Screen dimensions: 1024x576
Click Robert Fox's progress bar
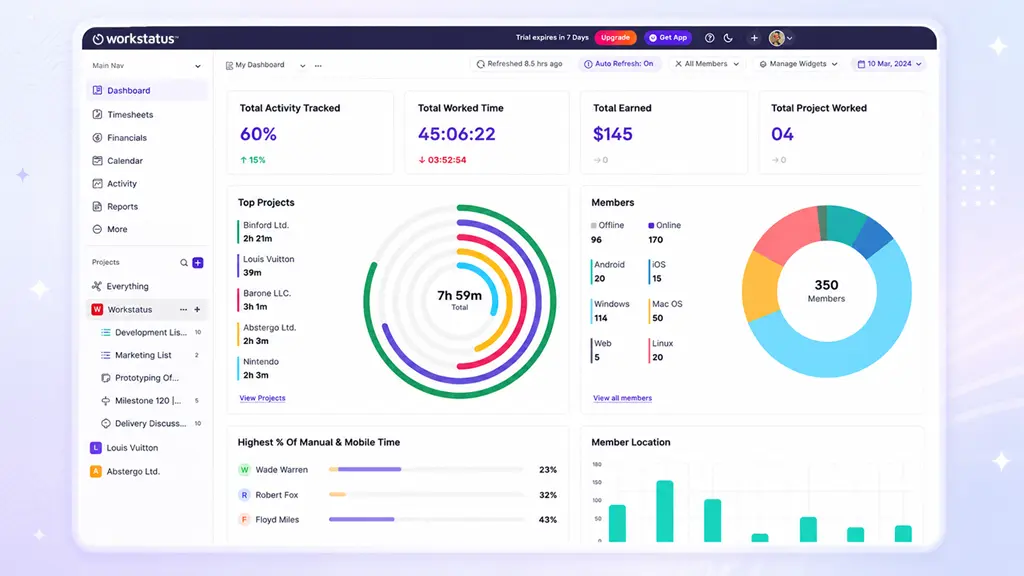click(x=426, y=494)
